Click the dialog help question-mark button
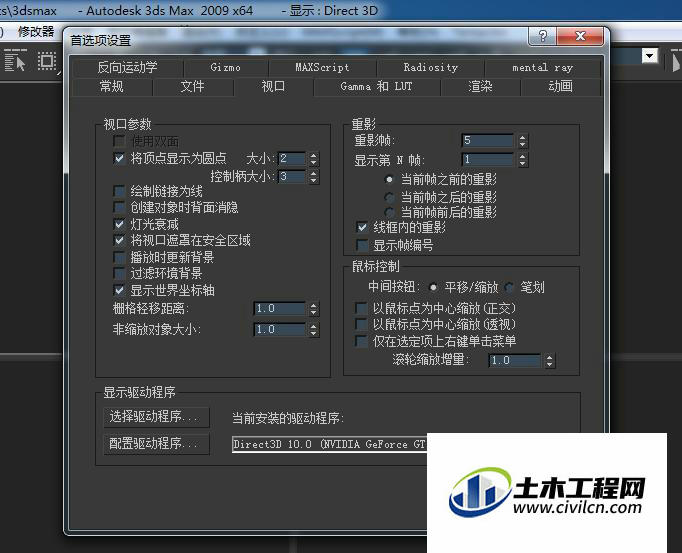This screenshot has height=553, width=682. pyautogui.click(x=542, y=36)
